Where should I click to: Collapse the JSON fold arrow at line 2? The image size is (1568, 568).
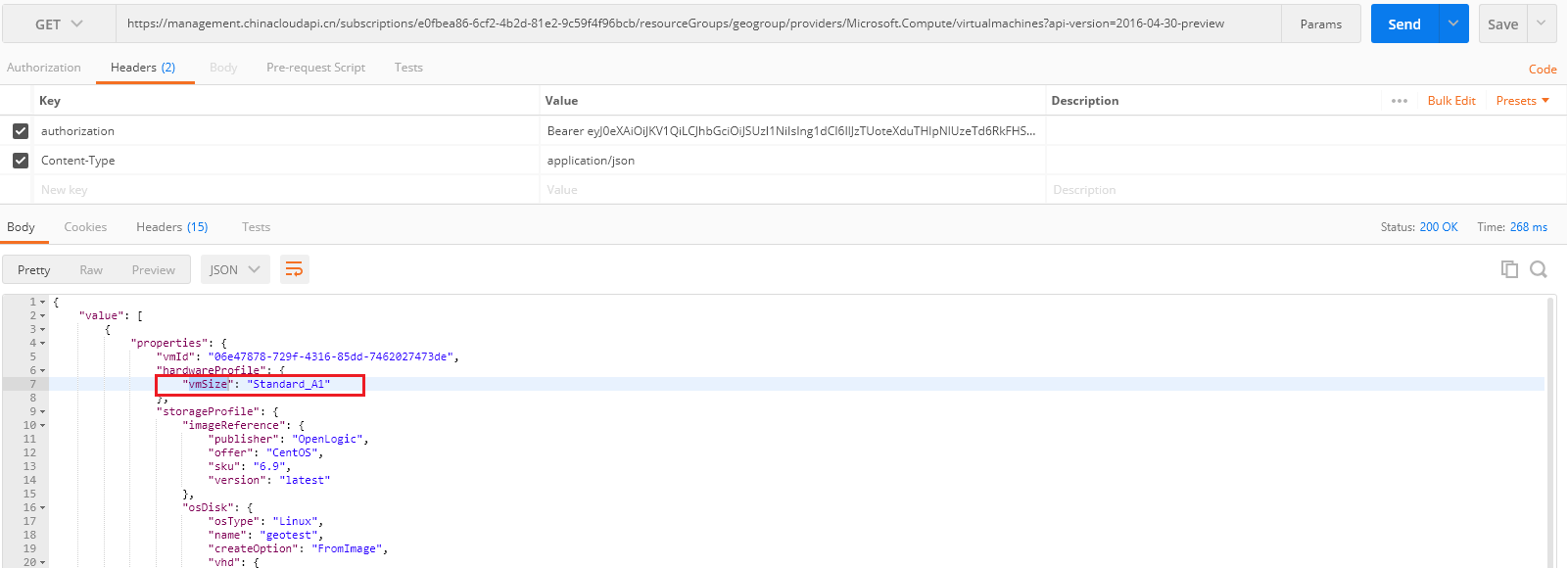[42, 316]
